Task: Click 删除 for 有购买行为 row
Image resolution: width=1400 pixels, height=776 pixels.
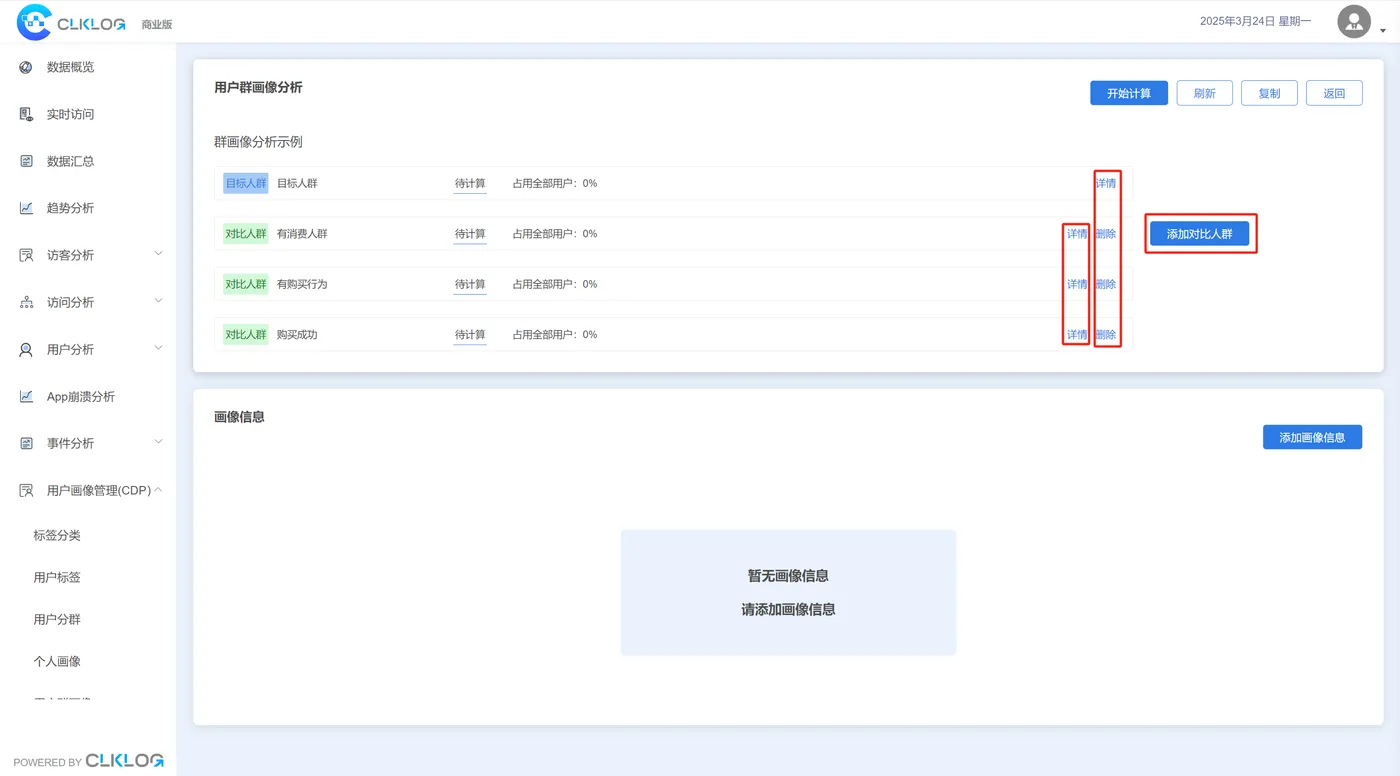Action: click(x=1106, y=284)
